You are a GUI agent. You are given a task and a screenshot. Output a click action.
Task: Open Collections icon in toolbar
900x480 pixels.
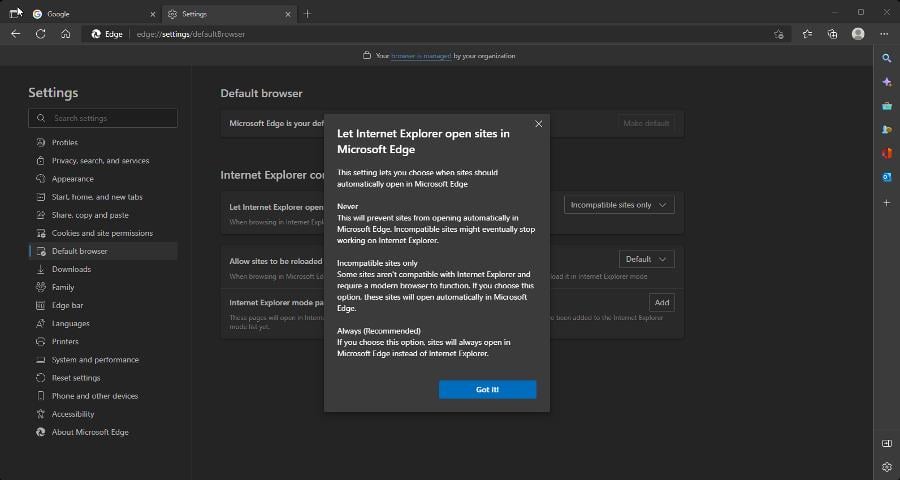pos(832,34)
